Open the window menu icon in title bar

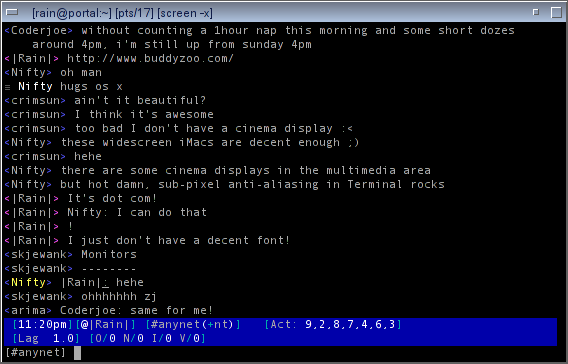pyautogui.click(x=12, y=13)
